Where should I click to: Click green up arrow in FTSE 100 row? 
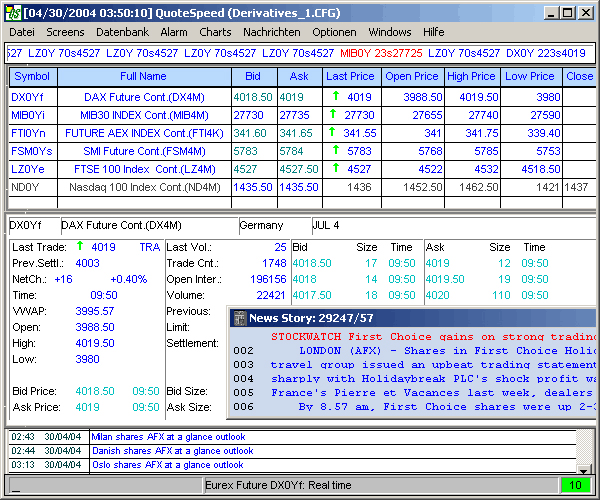336,169
